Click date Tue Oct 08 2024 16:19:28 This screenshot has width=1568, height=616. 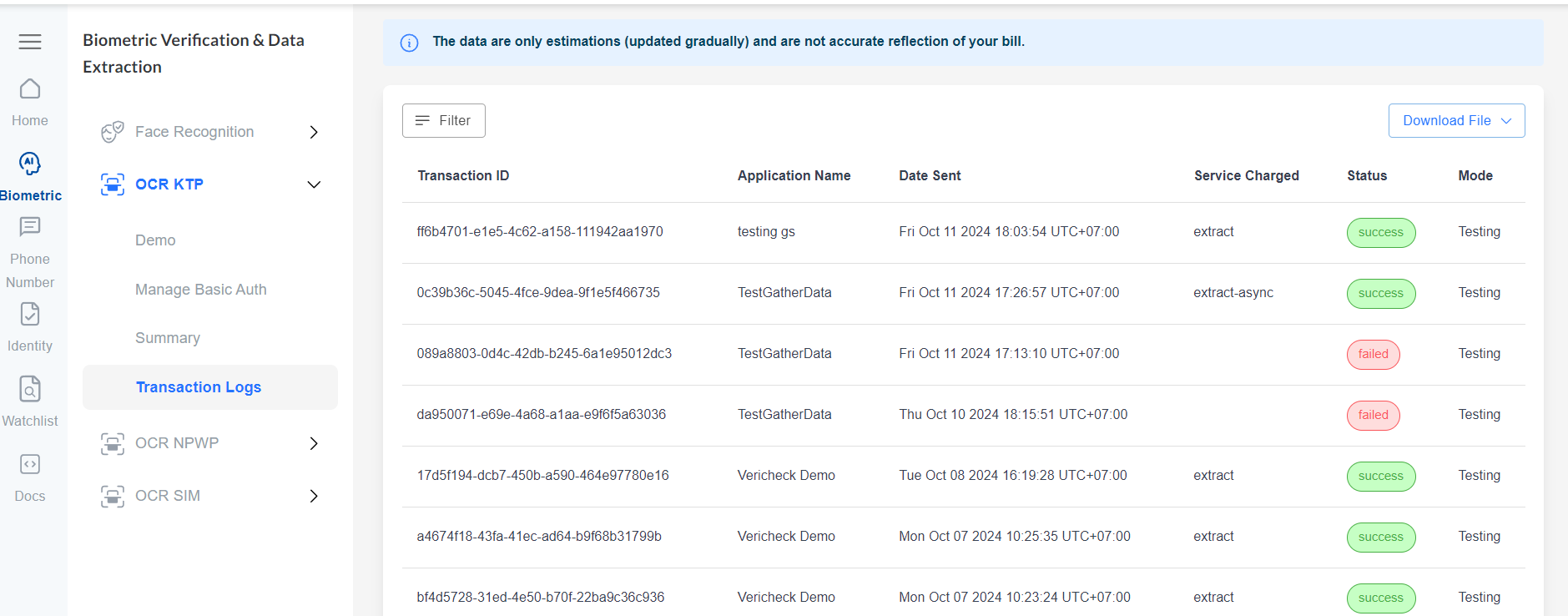tap(1013, 476)
